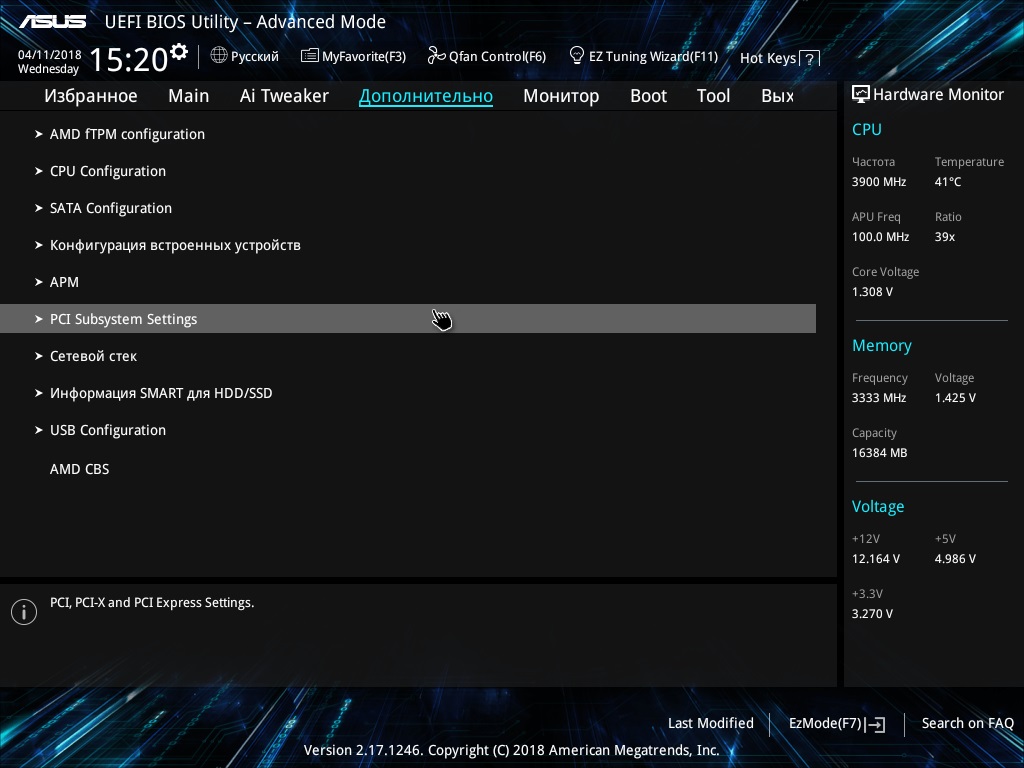Open Qfan Control(F6)
Image resolution: width=1024 pixels, height=768 pixels.
point(487,56)
